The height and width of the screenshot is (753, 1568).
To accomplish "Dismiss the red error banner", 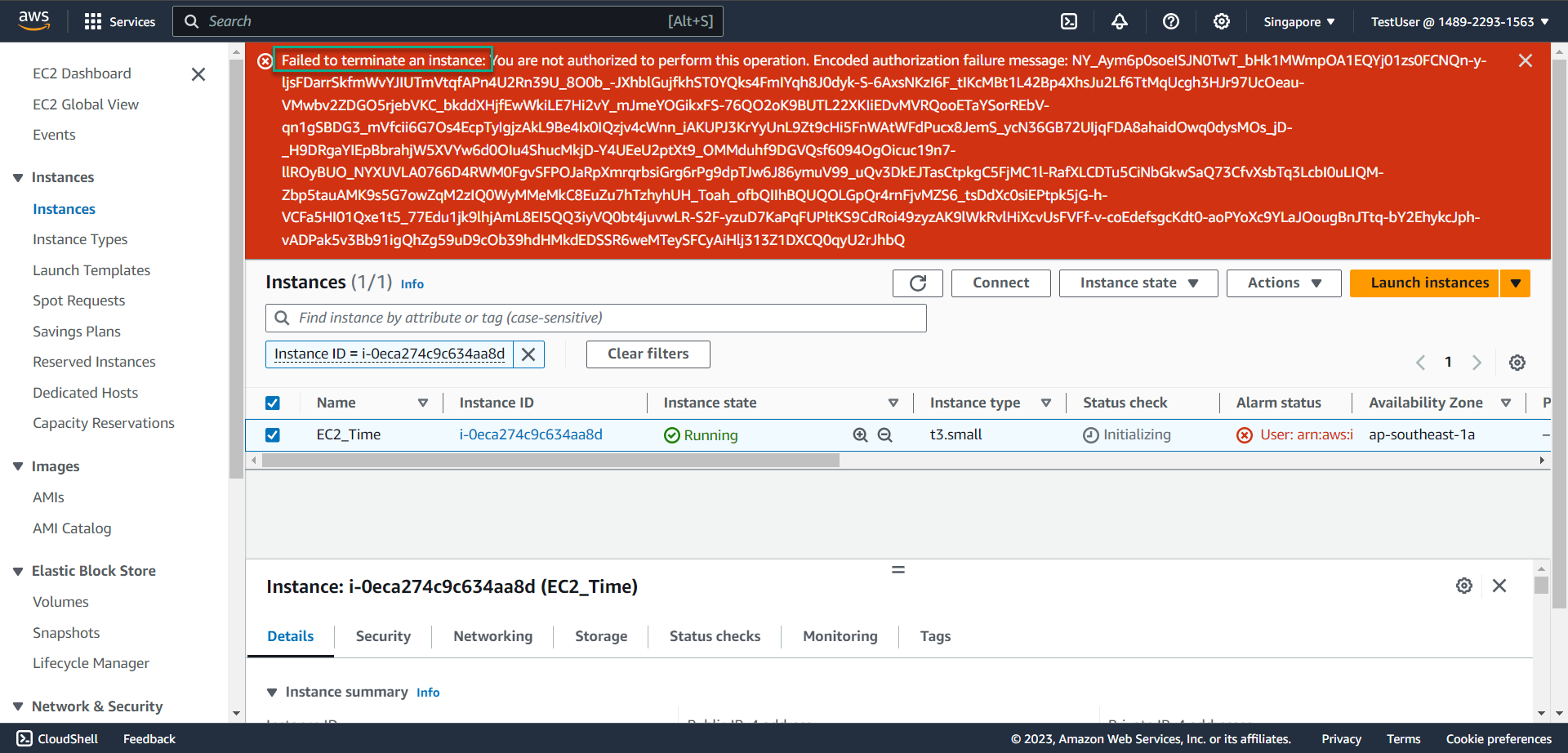I will (x=1525, y=60).
